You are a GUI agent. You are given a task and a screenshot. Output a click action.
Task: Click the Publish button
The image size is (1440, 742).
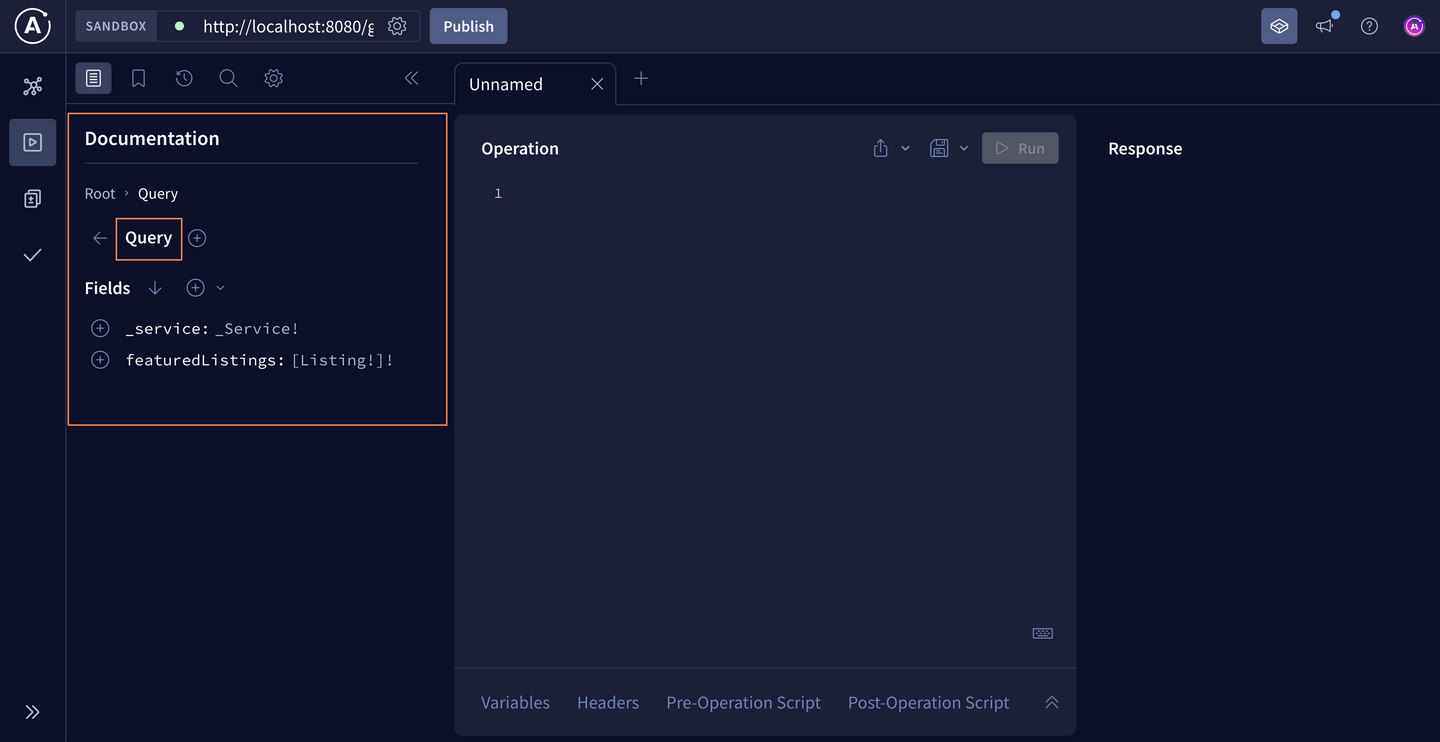tap(468, 26)
